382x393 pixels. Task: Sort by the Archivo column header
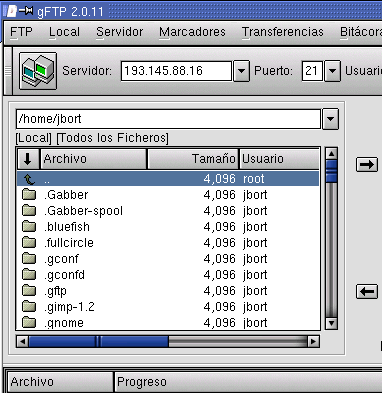(x=93, y=159)
